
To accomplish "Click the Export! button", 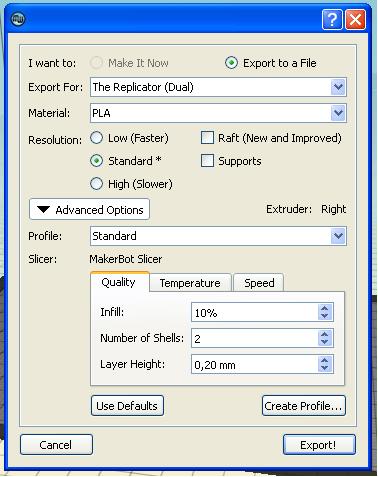I will (x=319, y=445).
